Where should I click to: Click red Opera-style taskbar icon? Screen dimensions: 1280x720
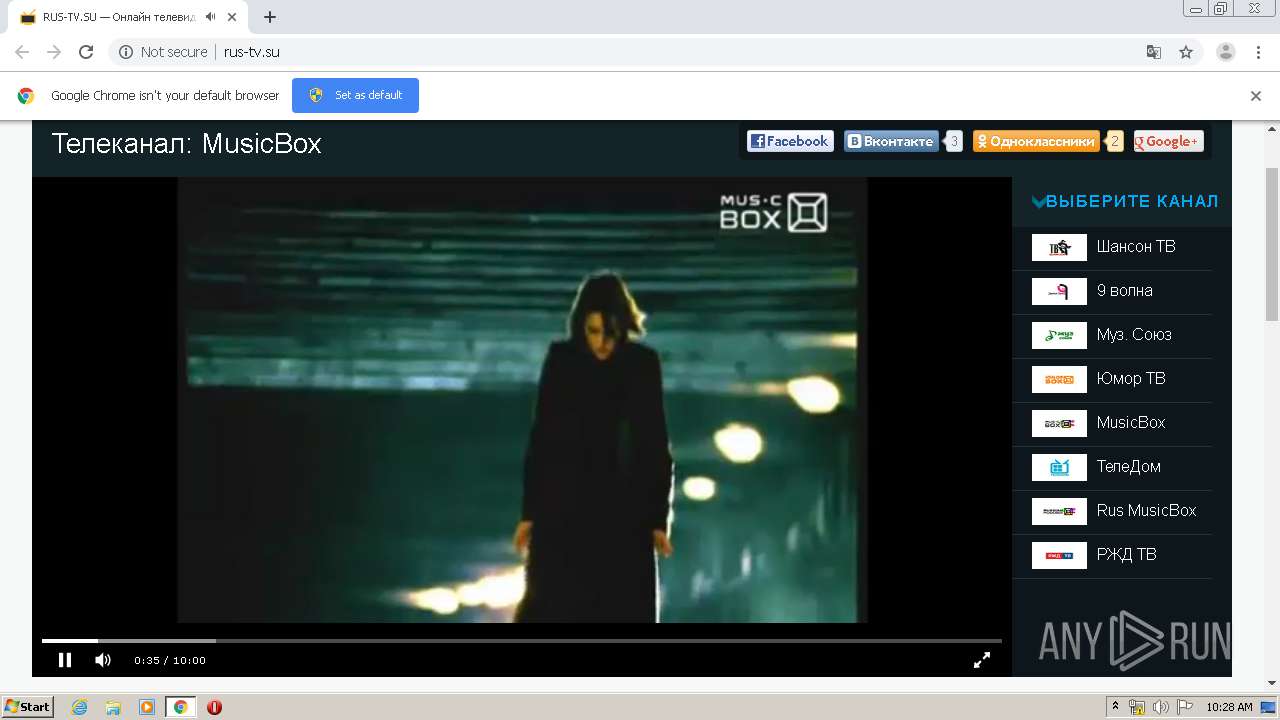pos(214,707)
